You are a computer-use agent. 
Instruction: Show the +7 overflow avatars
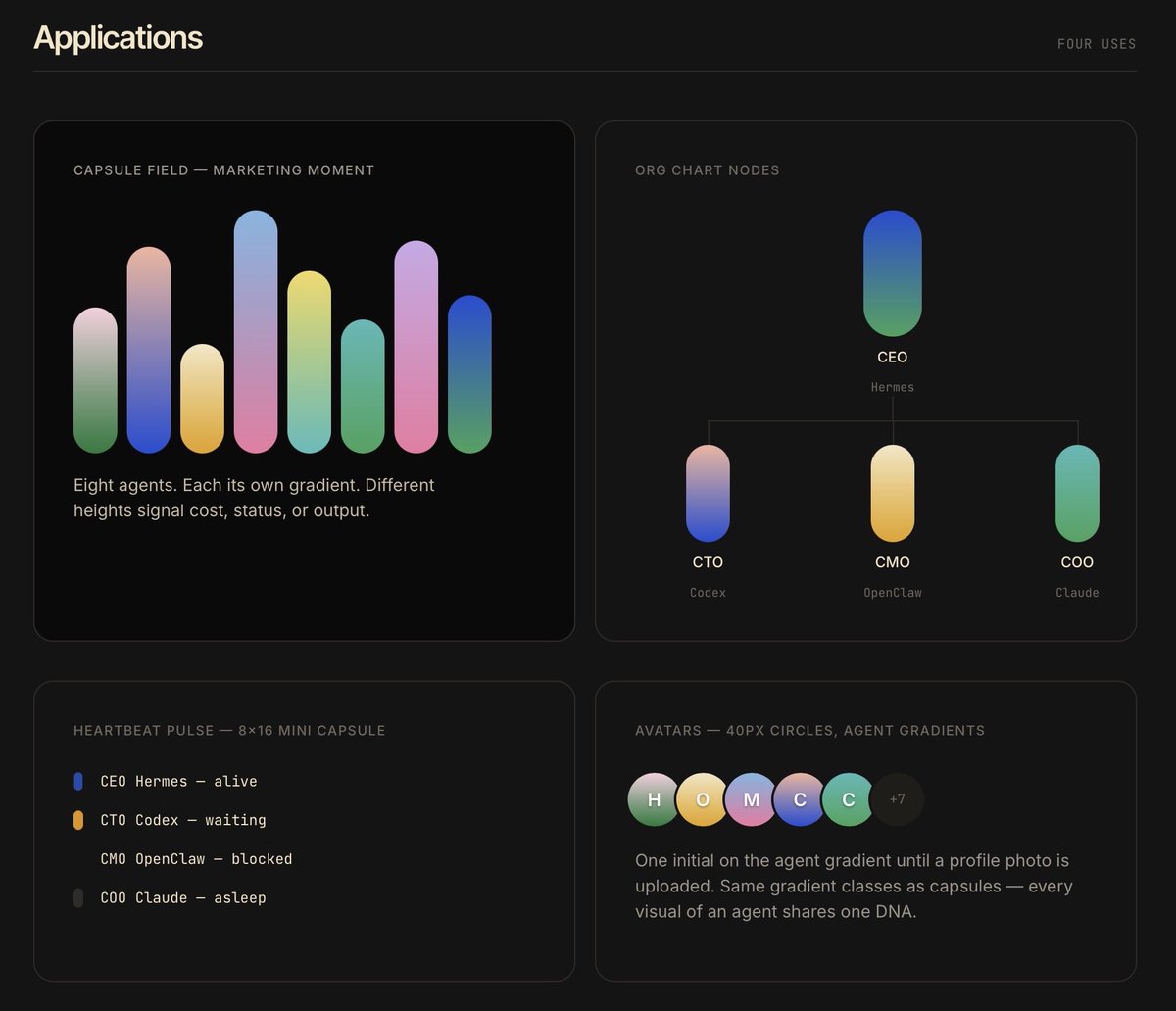click(x=897, y=799)
